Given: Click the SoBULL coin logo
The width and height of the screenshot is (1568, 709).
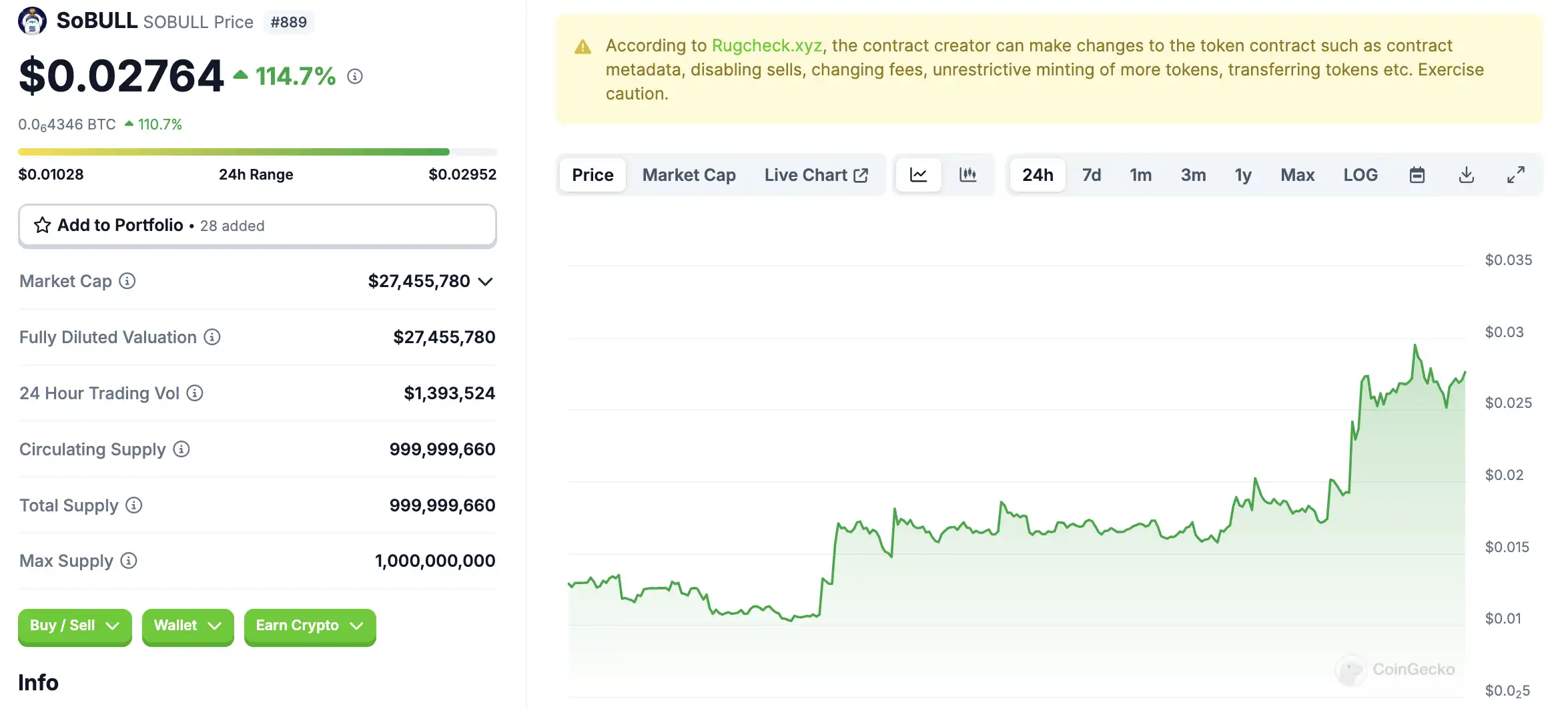Looking at the screenshot, I should (32, 21).
